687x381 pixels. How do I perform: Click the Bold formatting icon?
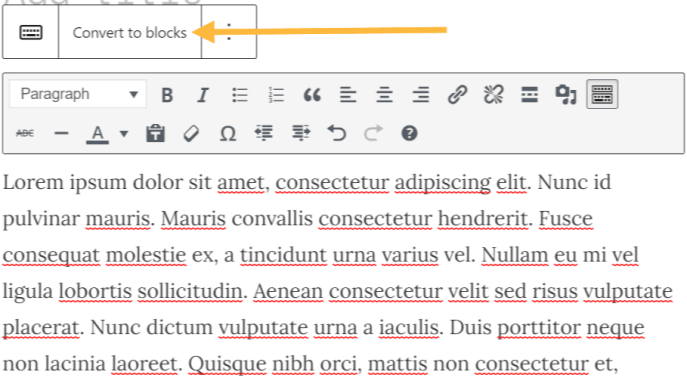[x=167, y=95]
